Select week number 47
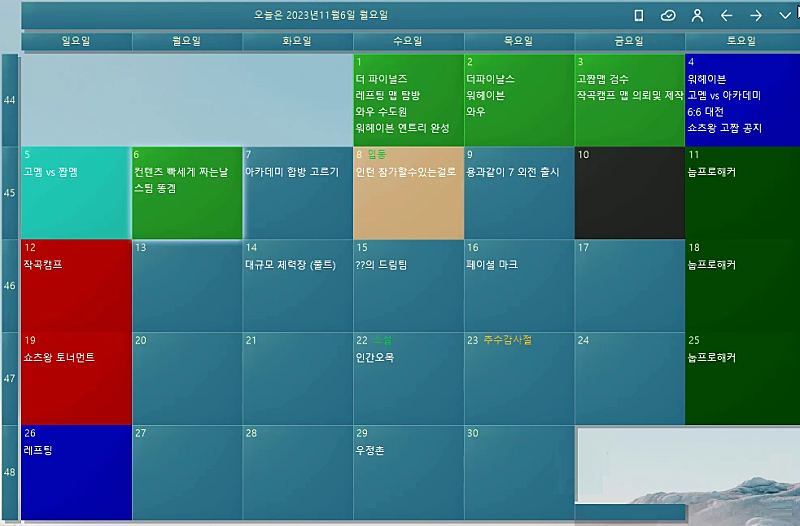This screenshot has height=526, width=800. tap(10, 379)
